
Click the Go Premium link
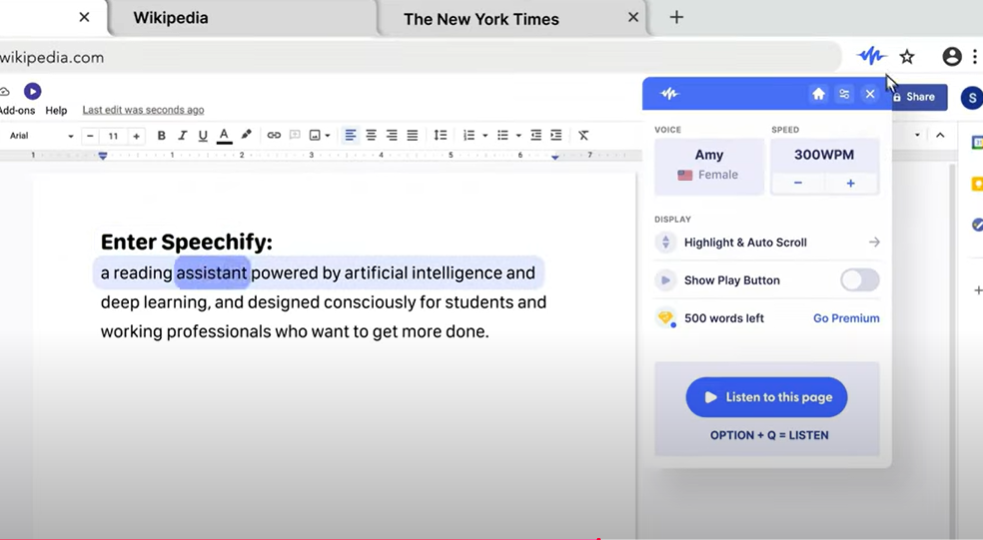846,318
